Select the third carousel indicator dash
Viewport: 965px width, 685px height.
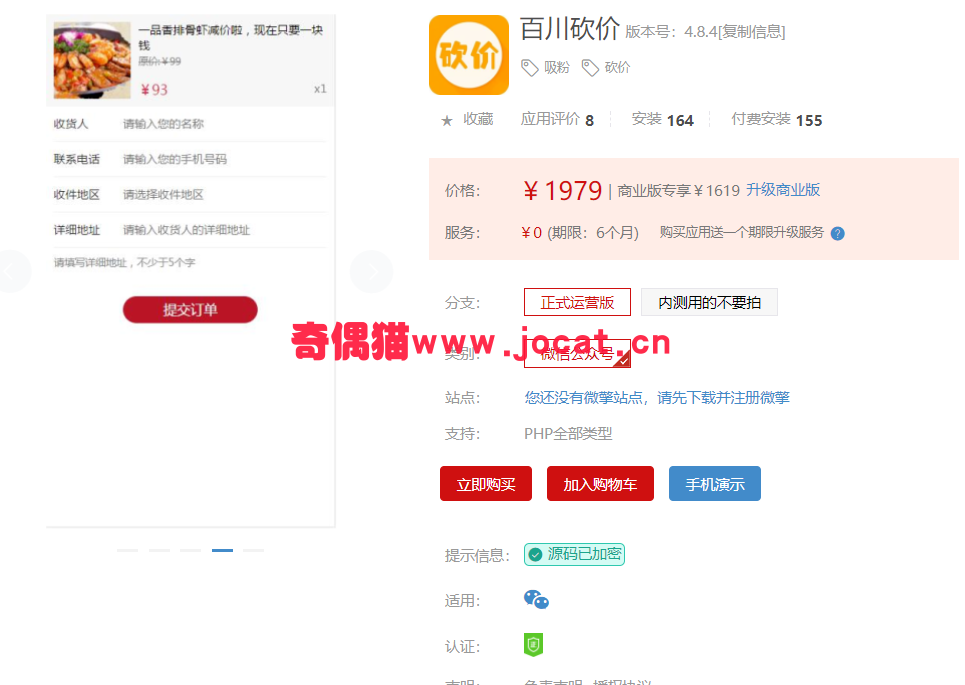(x=190, y=550)
